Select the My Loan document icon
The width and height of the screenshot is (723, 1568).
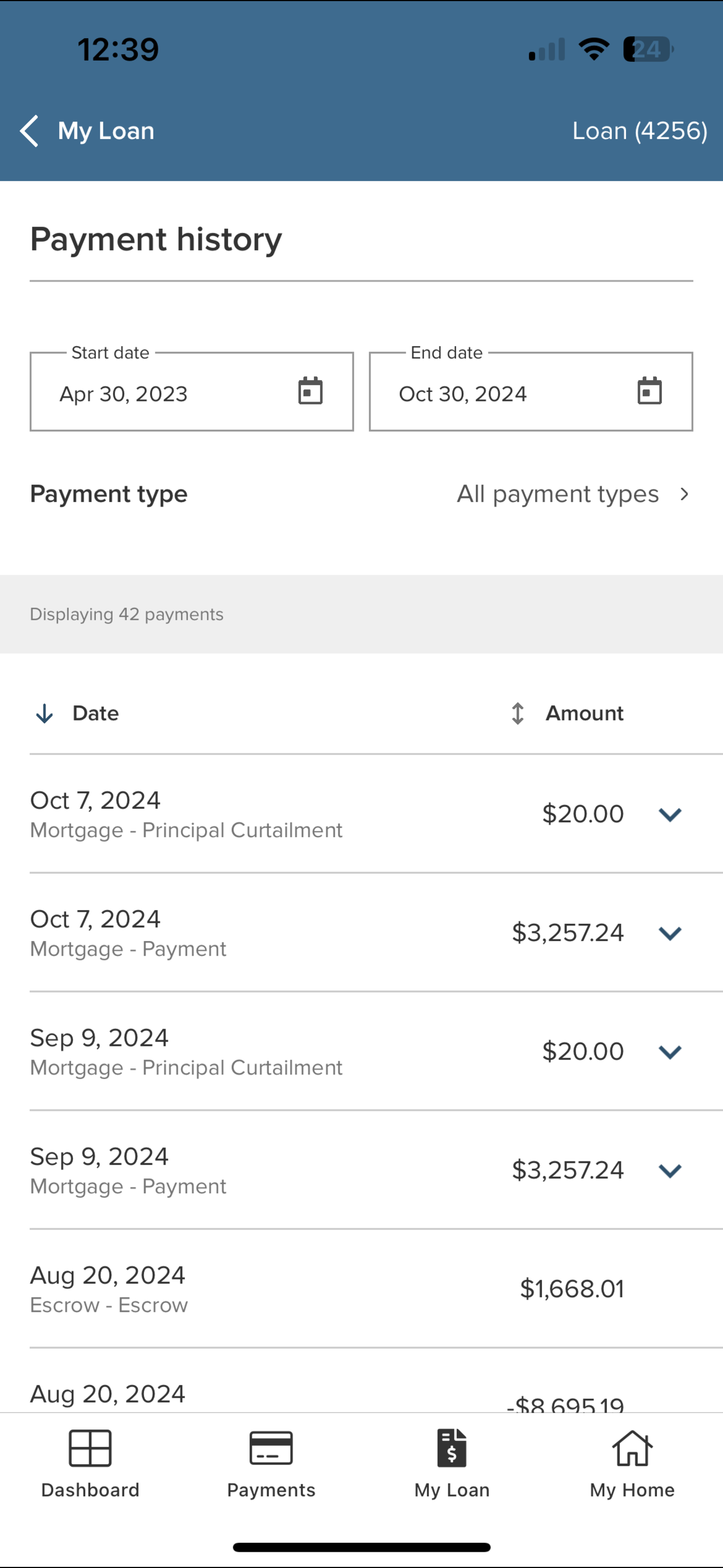452,1448
